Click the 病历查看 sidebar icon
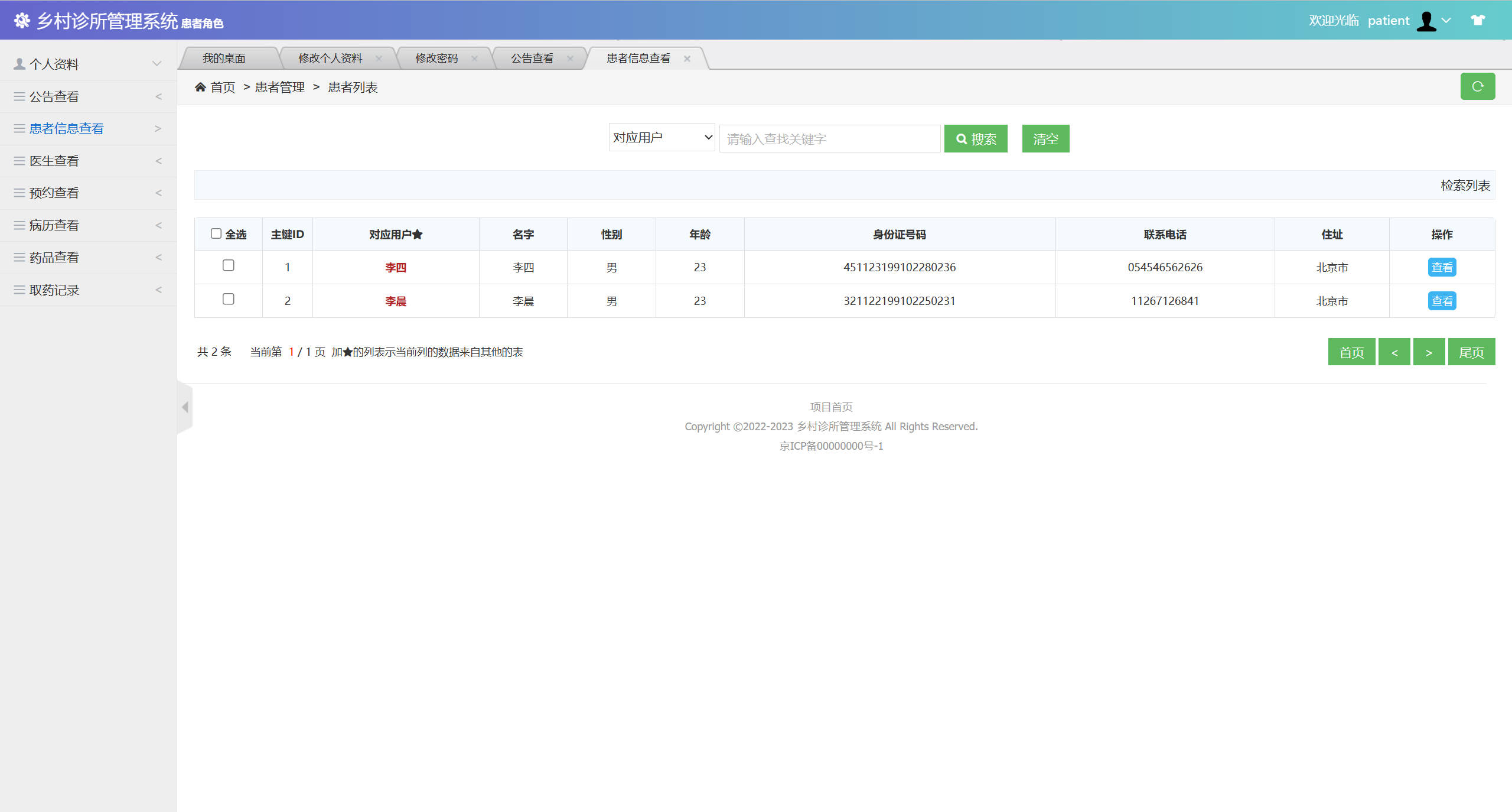The image size is (1512, 812). pos(18,225)
